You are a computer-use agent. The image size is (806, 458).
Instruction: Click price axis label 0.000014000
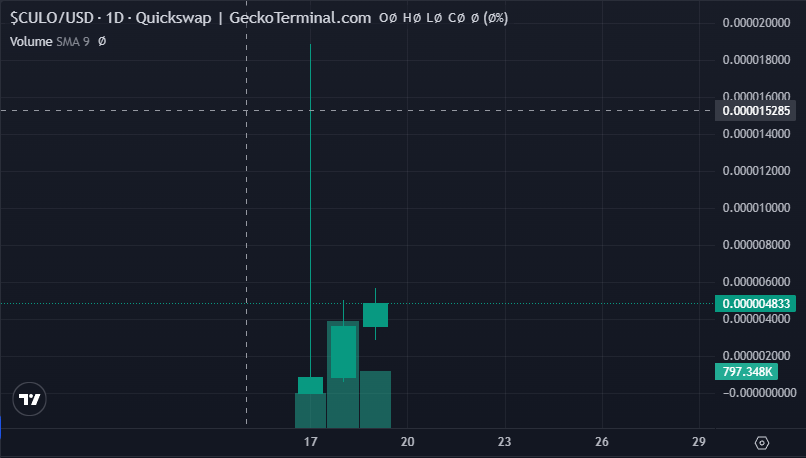point(756,134)
